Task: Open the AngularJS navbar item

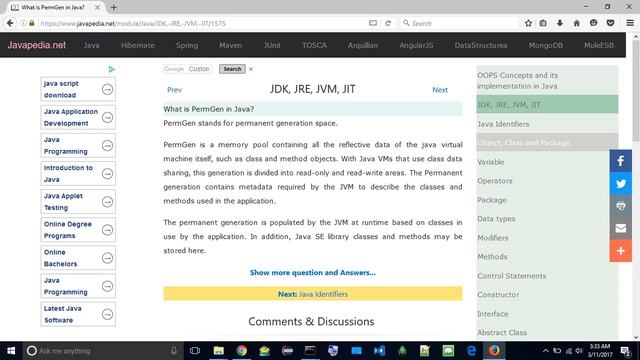Action: (416, 45)
